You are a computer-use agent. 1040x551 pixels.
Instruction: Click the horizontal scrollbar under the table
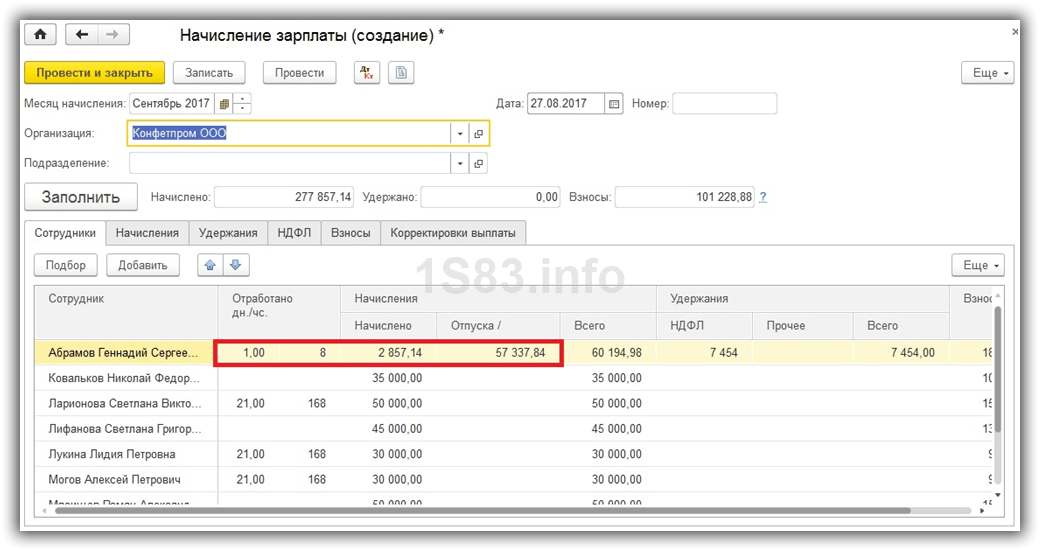[x=500, y=510]
